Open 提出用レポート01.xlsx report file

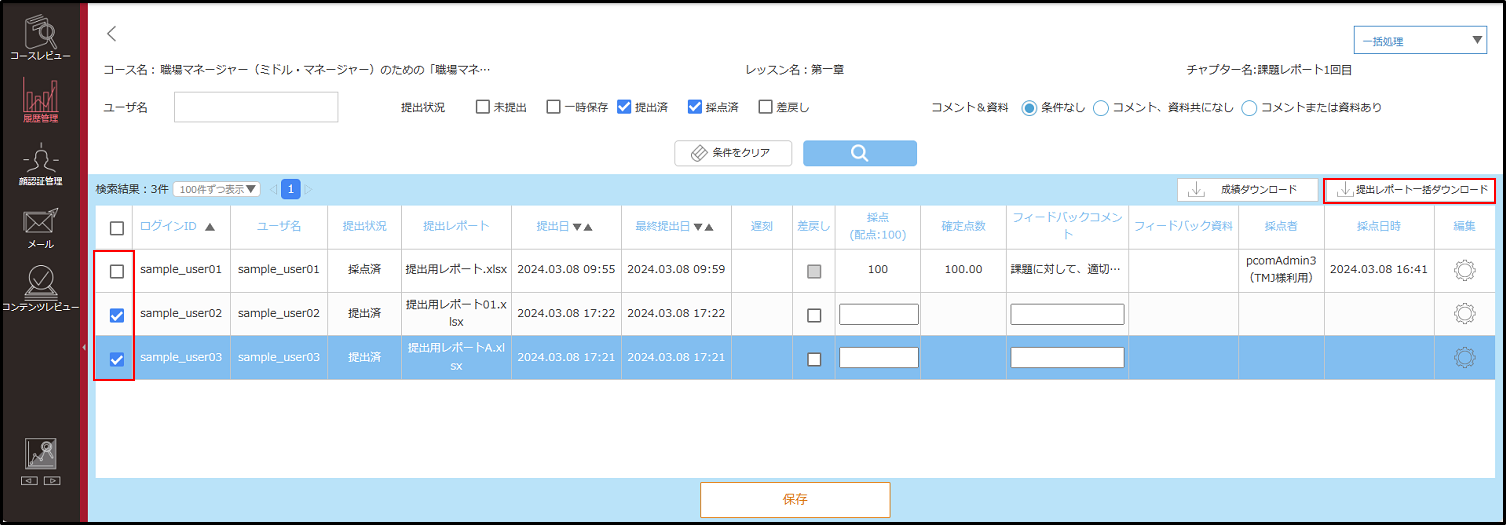point(456,314)
